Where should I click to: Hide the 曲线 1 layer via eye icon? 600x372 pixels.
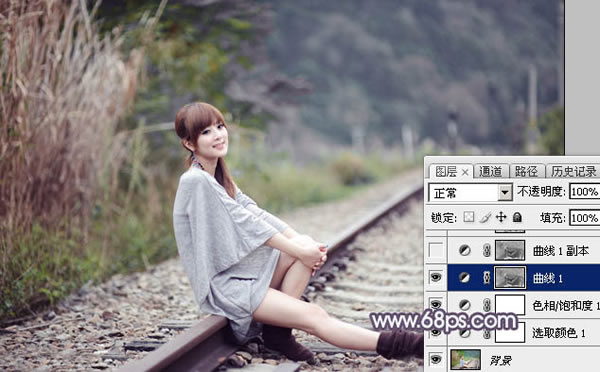[x=436, y=277]
